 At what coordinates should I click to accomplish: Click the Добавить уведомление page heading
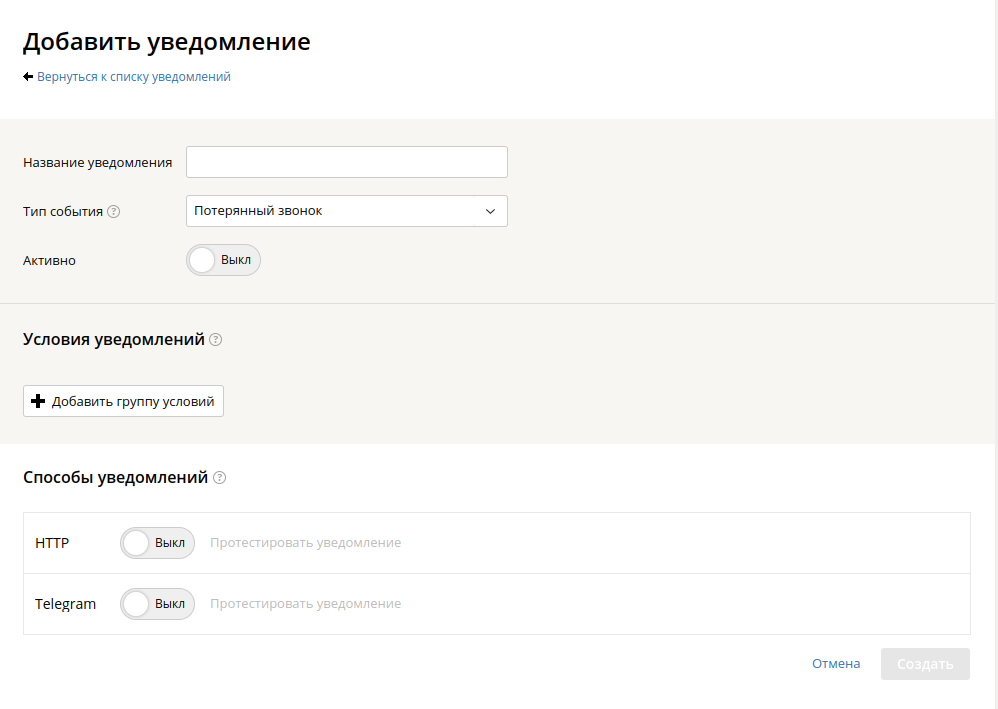pyautogui.click(x=166, y=42)
